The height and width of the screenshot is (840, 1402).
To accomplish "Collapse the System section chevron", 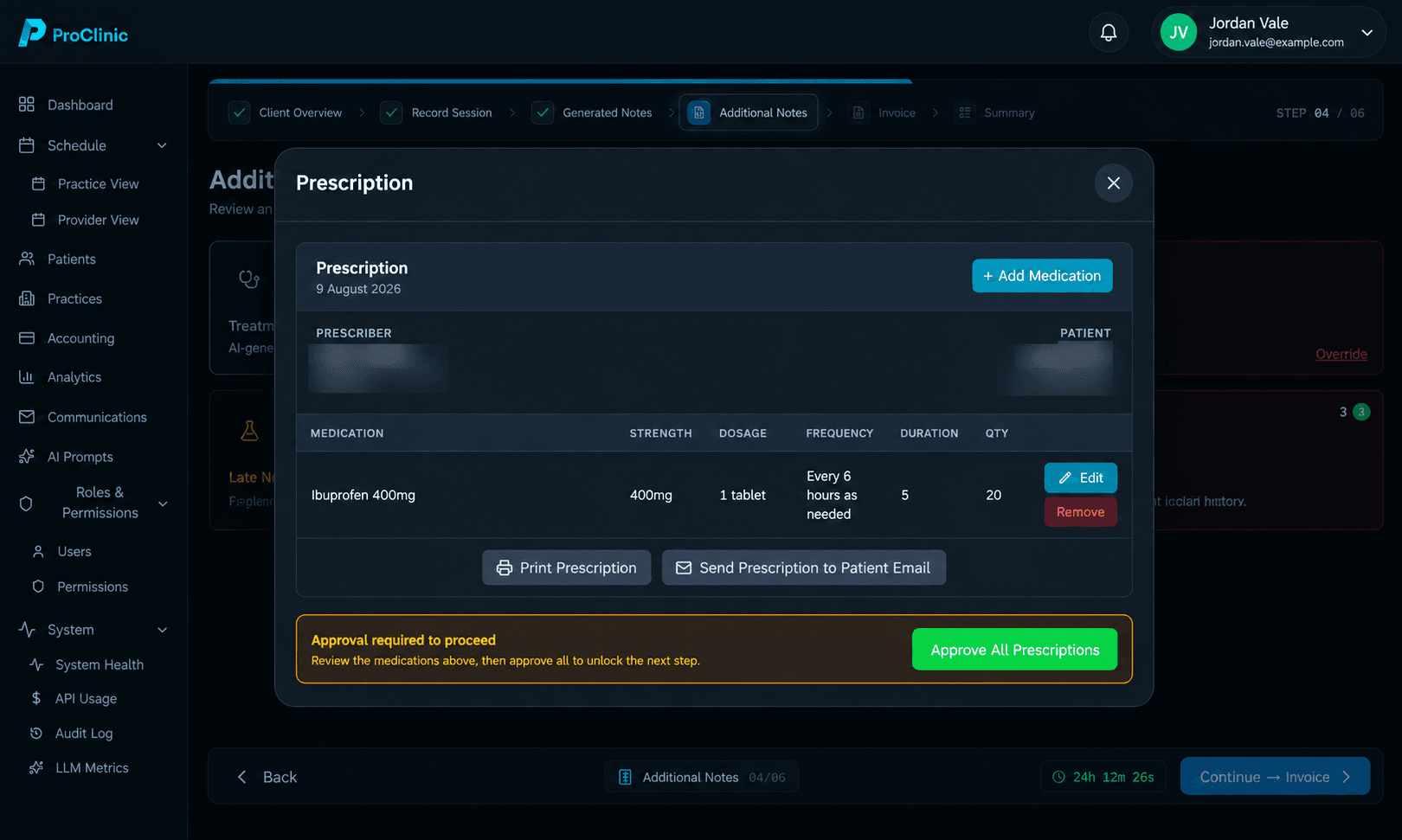I will click(162, 630).
